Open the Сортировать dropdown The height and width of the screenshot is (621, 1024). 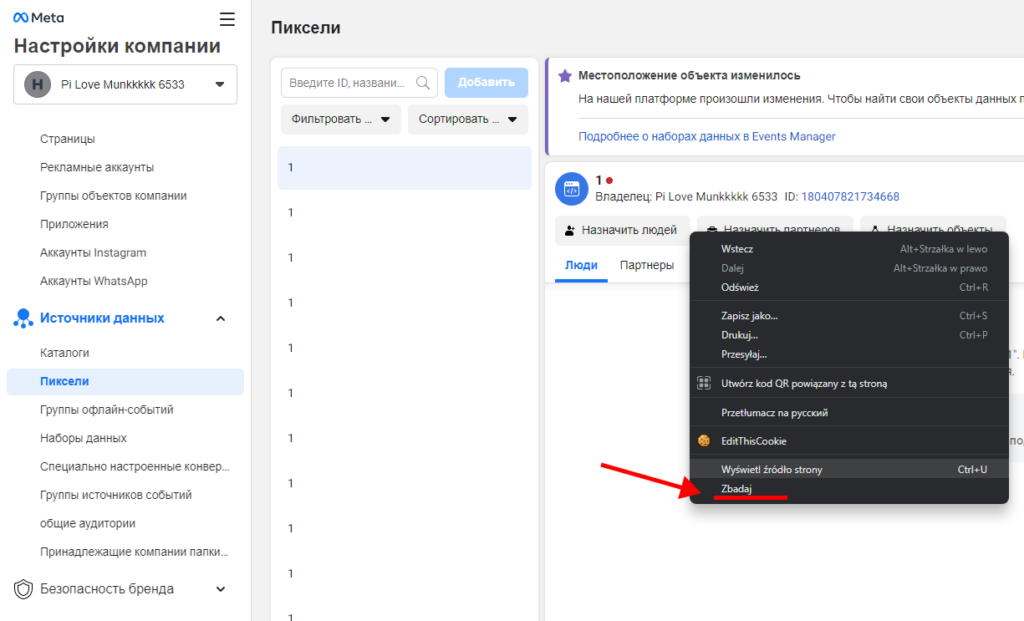pos(467,119)
